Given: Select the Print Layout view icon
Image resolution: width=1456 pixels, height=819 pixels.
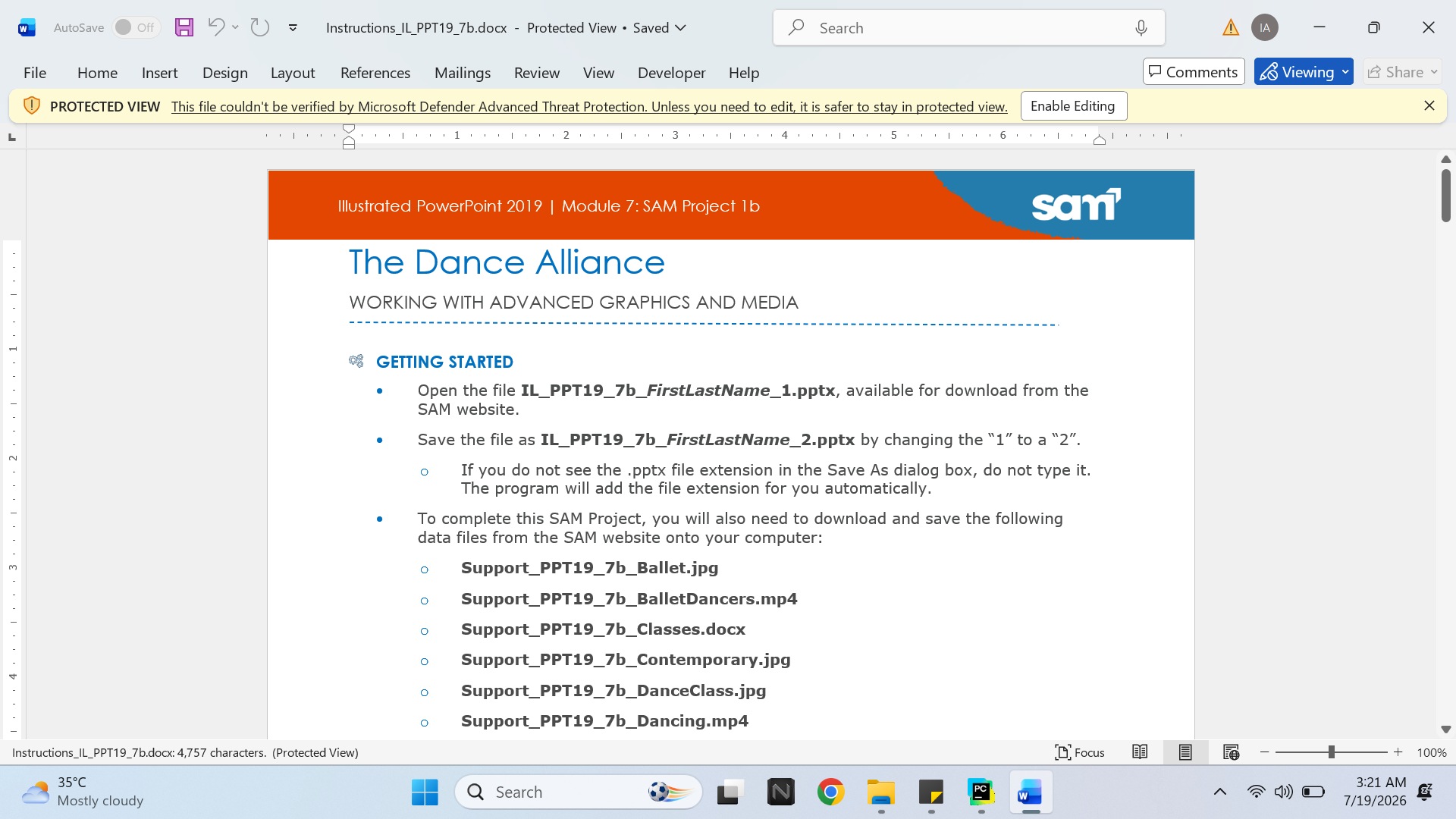Looking at the screenshot, I should (1185, 752).
